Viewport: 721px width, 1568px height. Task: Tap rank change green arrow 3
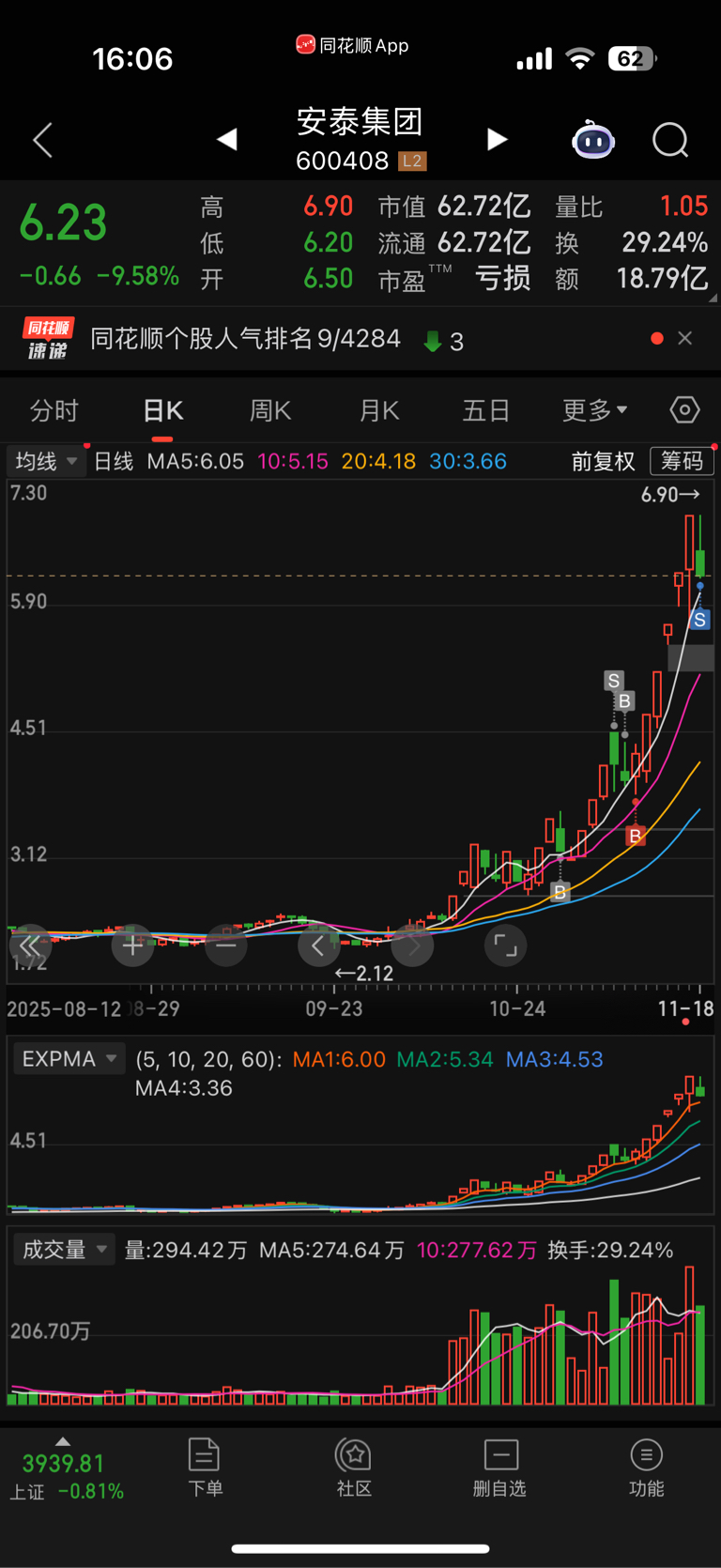(443, 341)
